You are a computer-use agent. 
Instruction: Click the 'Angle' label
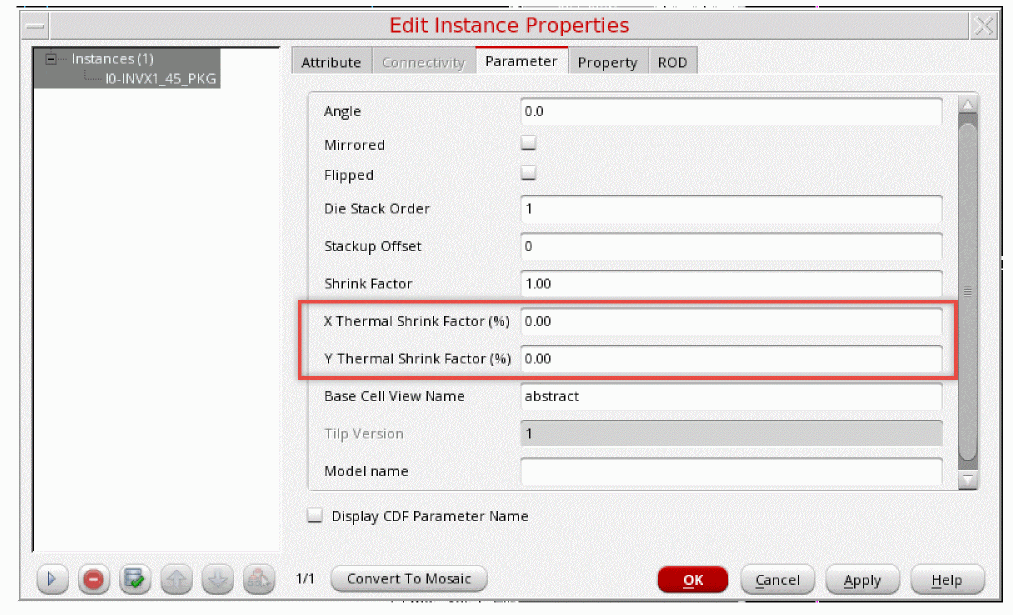(x=342, y=111)
